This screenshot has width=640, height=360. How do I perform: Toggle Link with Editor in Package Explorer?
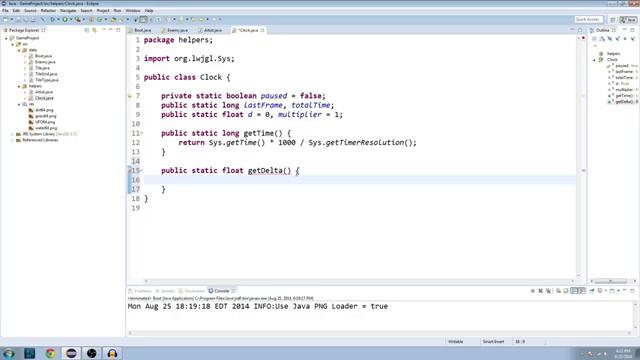[94, 30]
